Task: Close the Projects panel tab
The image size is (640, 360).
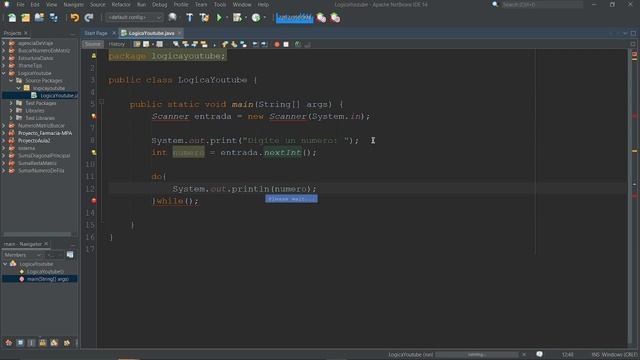Action: pos(26,33)
